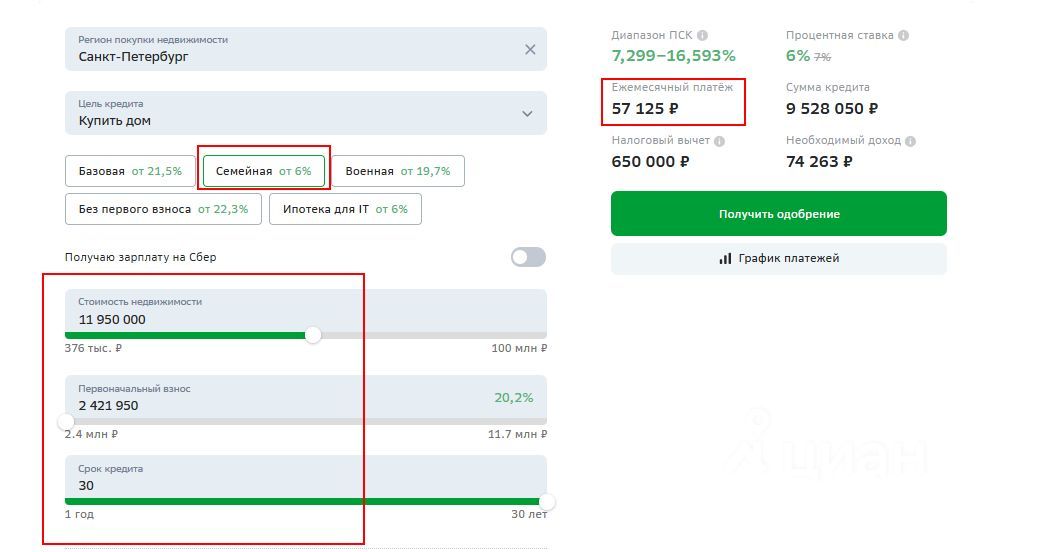Select Ипотека для IT program
This screenshot has width=1056, height=552.
click(x=345, y=209)
